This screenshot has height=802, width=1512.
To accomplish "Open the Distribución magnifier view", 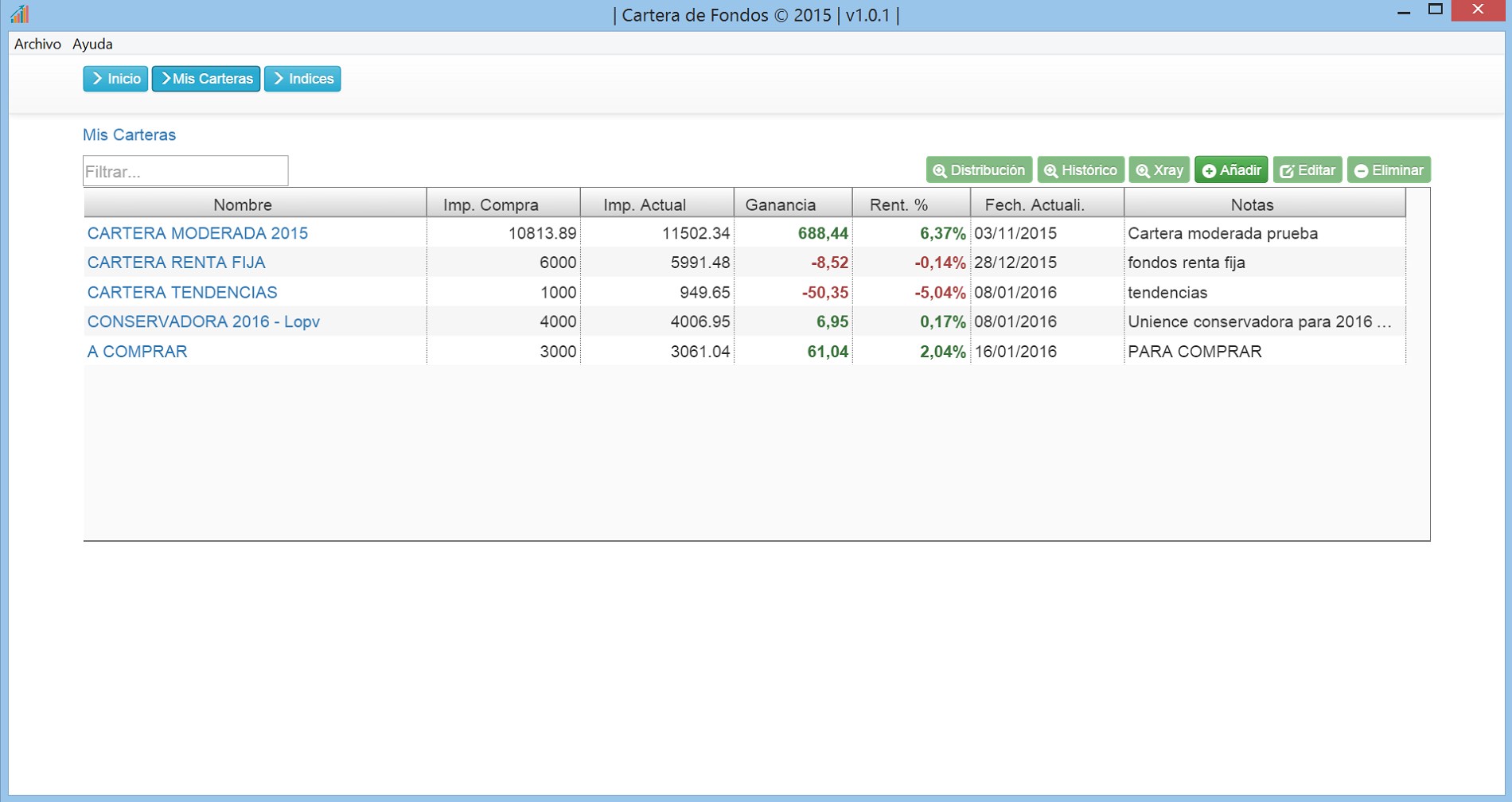I will coord(978,169).
